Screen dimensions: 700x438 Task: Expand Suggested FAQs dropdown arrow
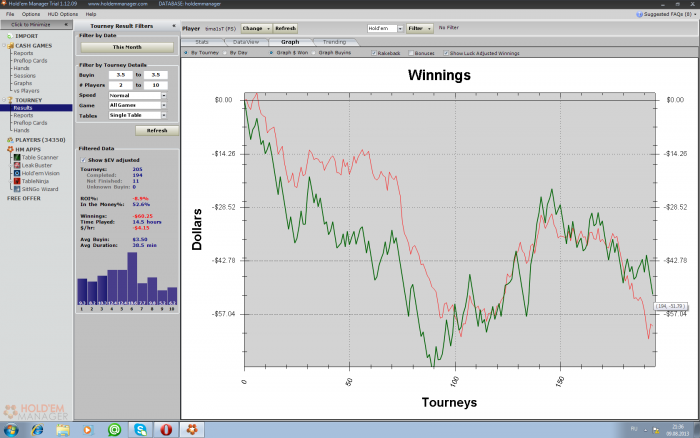point(695,15)
